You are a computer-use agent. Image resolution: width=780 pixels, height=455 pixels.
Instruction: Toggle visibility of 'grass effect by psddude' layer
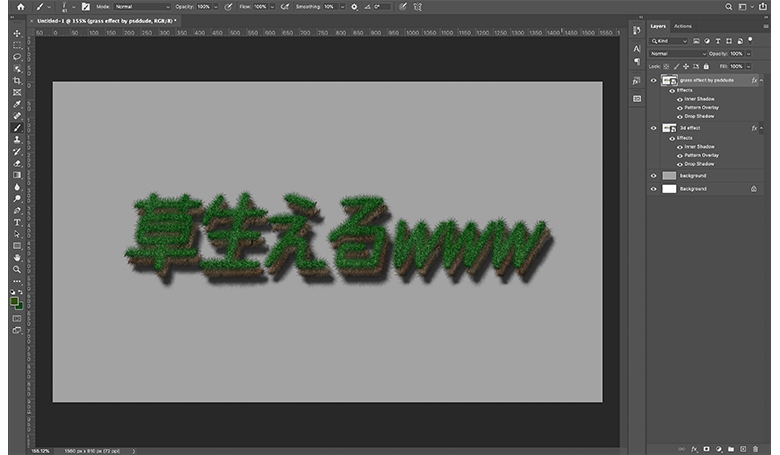coord(654,80)
